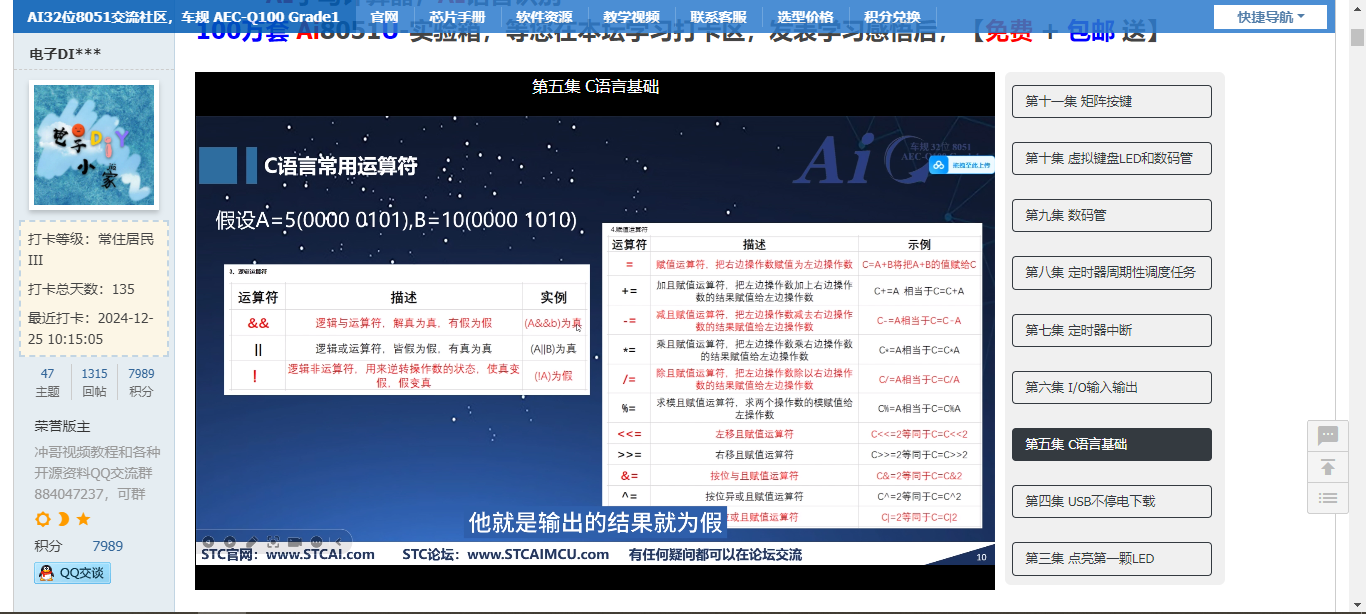Viewport: 1366px width, 614px height.
Task: Click the sun level badge under 荣誉版主
Action: 43,519
